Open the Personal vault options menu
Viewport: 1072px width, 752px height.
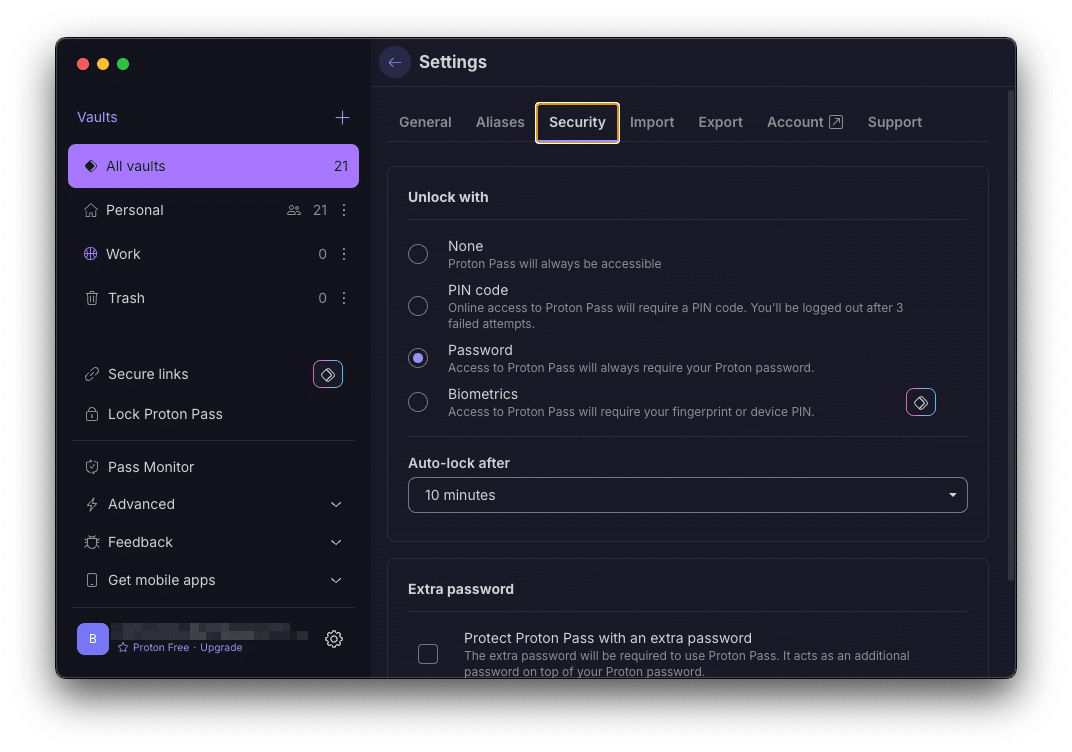point(344,210)
